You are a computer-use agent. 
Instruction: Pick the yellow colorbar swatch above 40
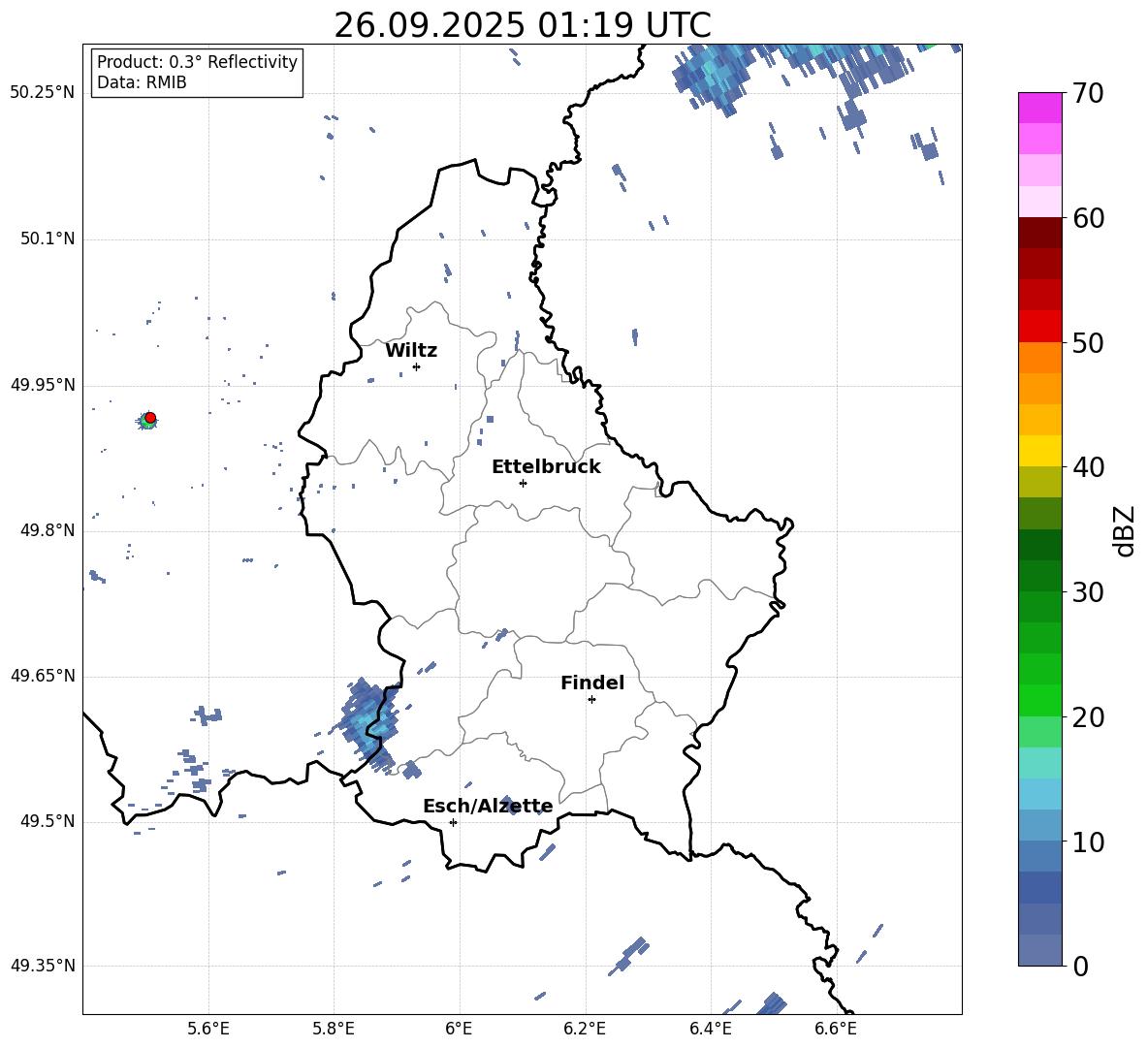coord(1039,451)
